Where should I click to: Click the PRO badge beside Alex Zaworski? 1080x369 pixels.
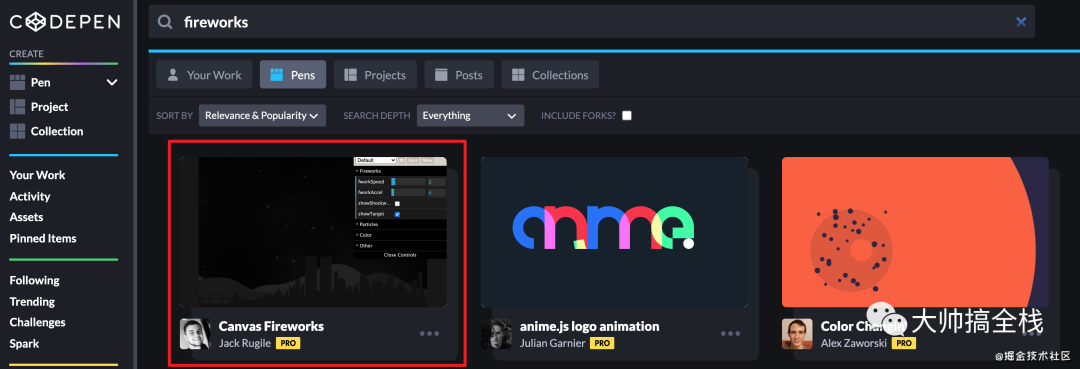(x=904, y=343)
